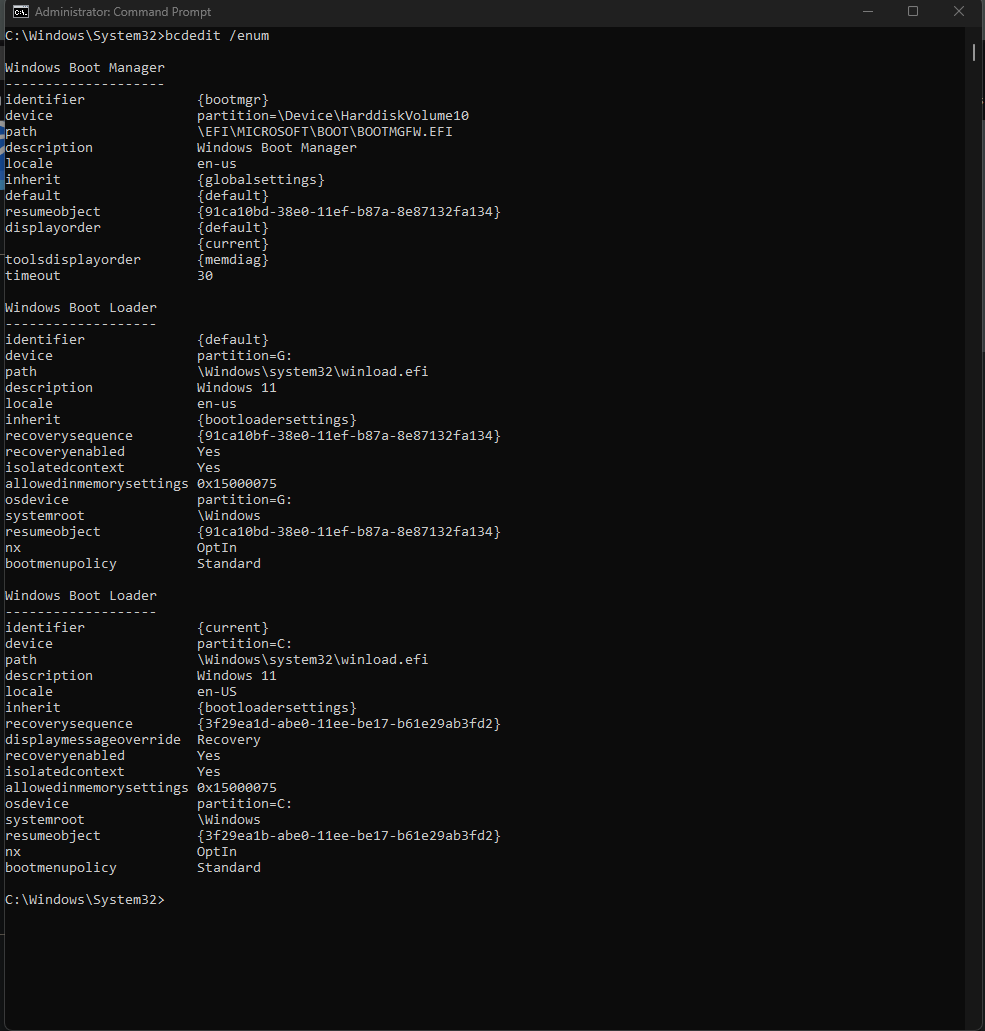The image size is (985, 1031).
Task: Click the 'bcdedit /enum' command text
Action: pos(217,36)
